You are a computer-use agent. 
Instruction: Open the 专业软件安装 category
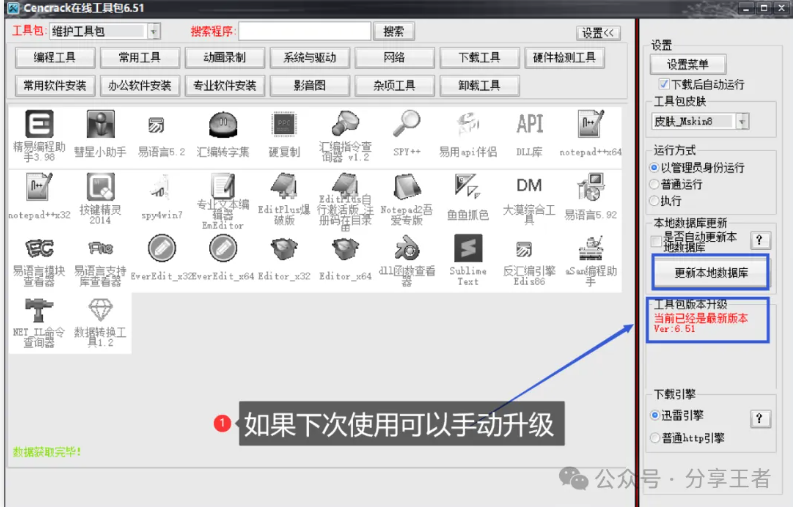(225, 86)
